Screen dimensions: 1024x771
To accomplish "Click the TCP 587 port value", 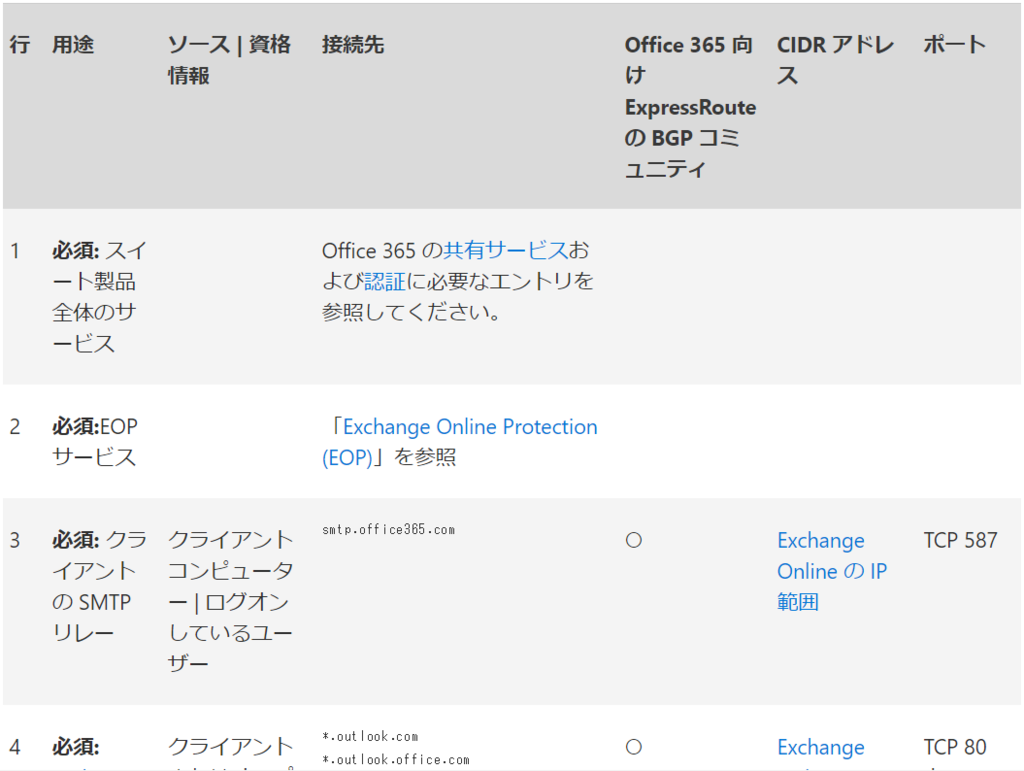I will click(x=959, y=539).
